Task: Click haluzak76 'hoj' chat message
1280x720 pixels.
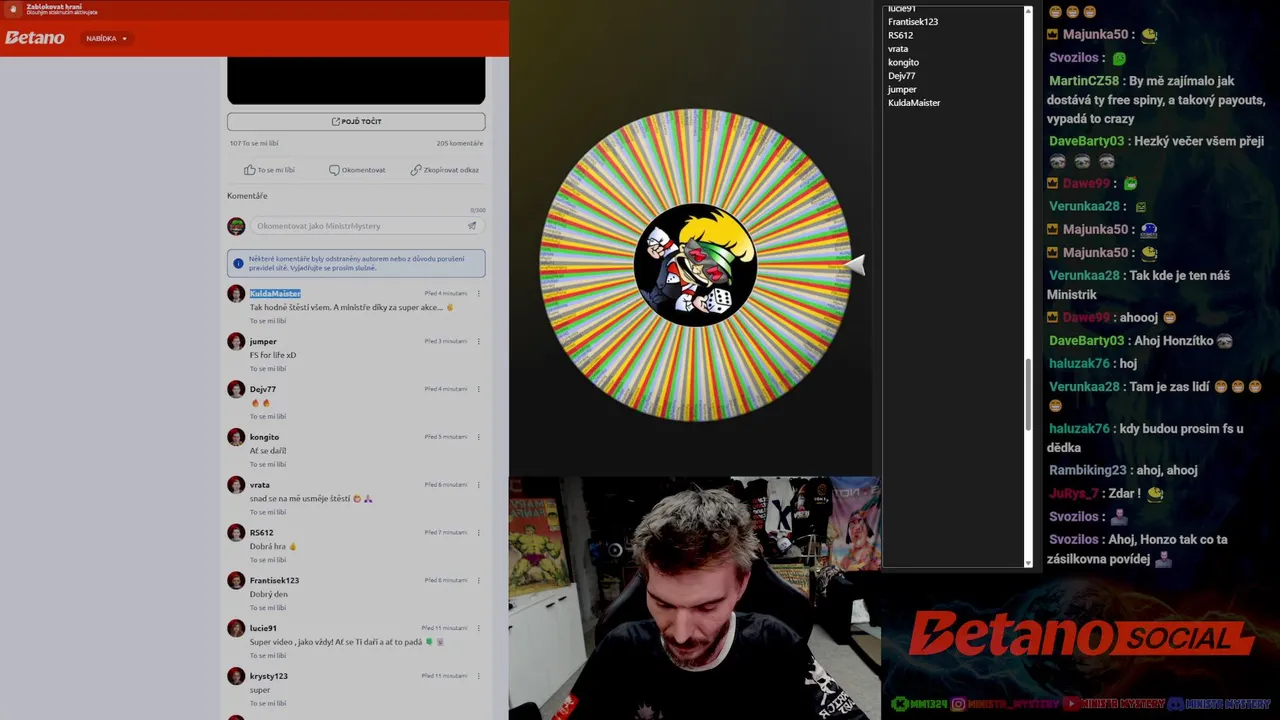Action: [x=1093, y=364]
